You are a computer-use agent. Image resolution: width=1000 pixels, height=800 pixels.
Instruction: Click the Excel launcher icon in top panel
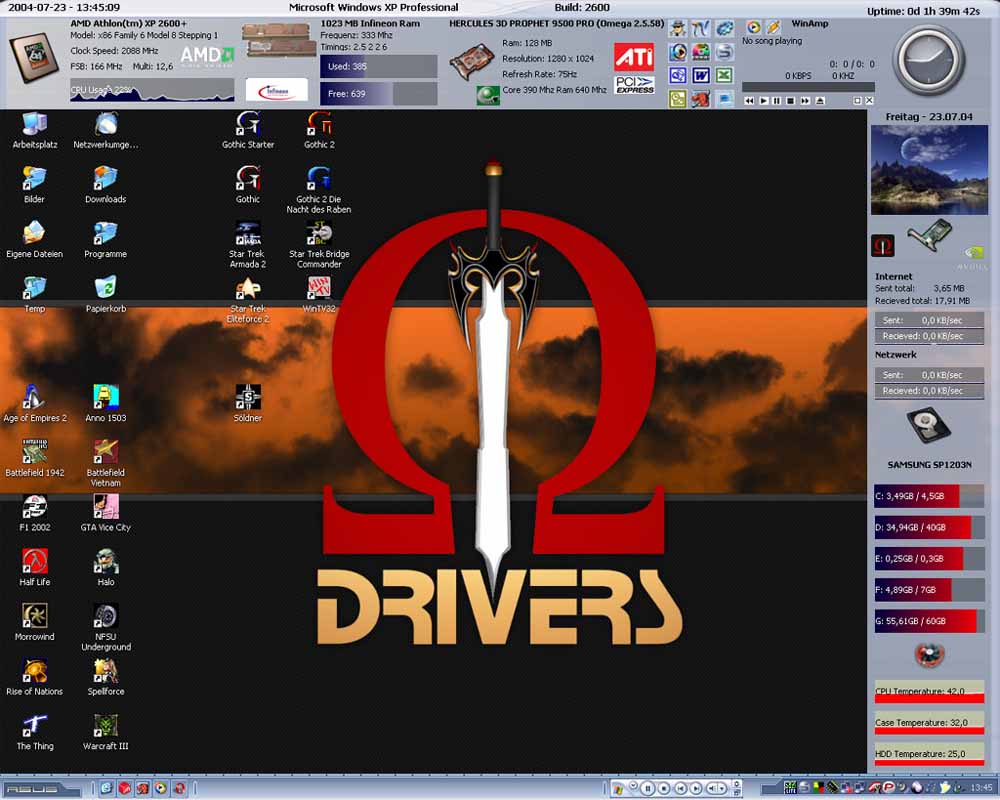click(724, 75)
